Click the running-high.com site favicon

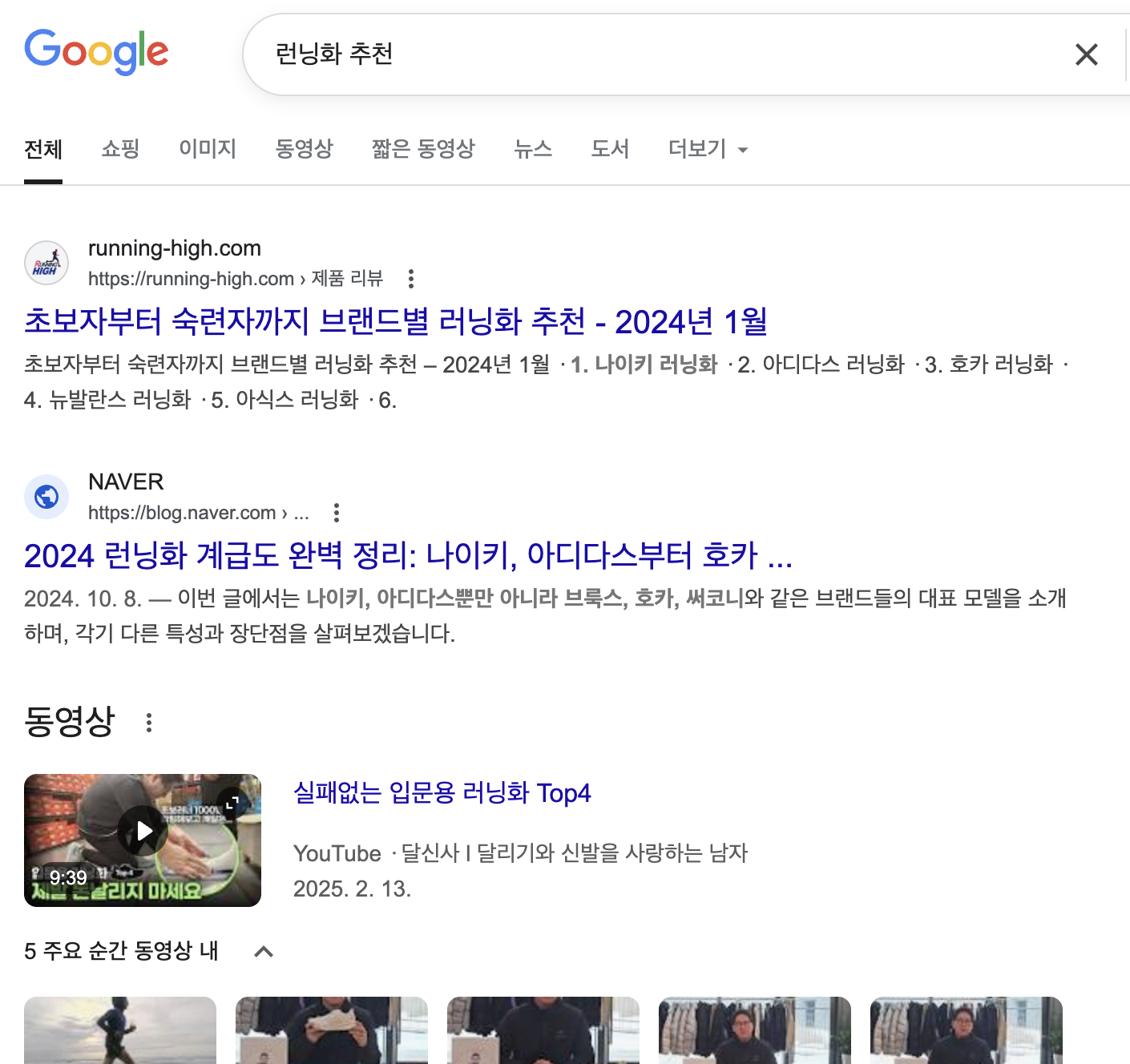(x=46, y=263)
